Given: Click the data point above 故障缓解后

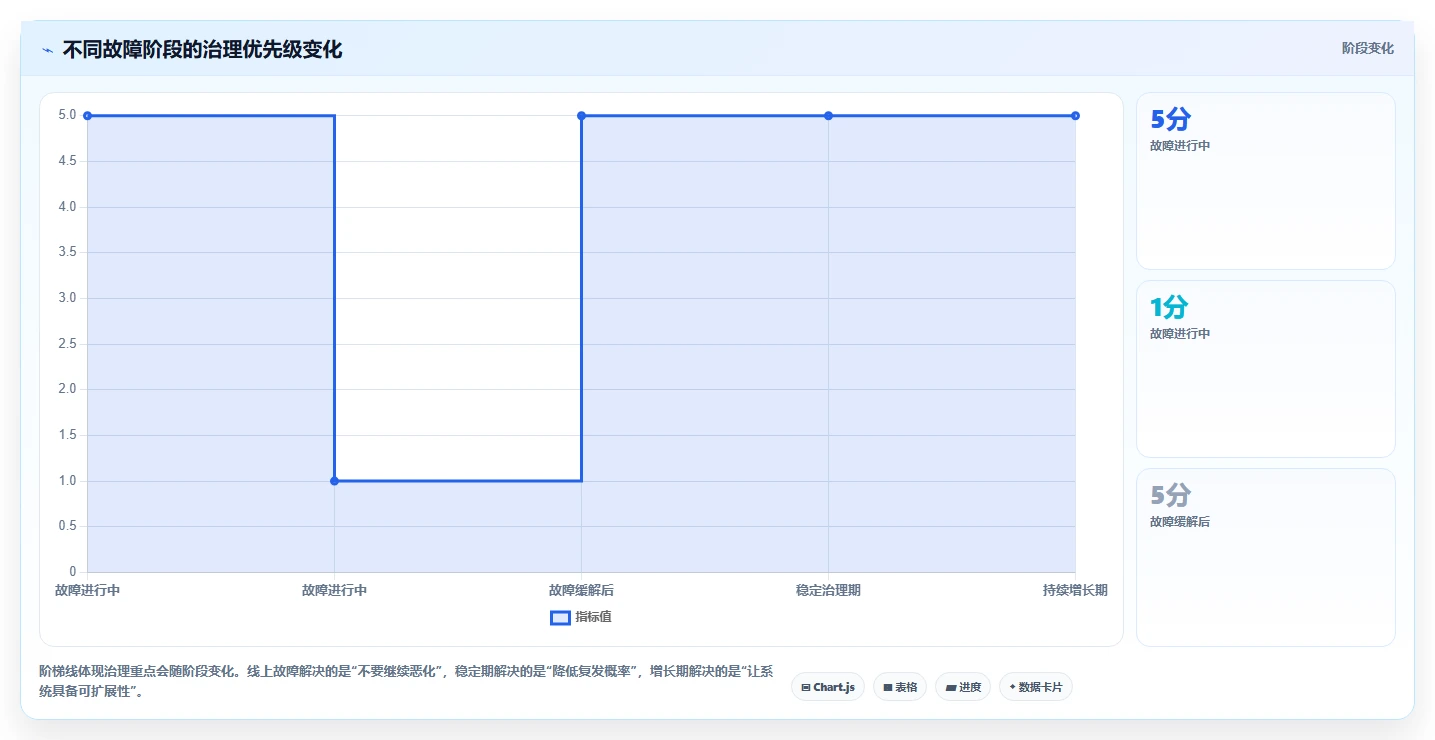Looking at the screenshot, I should click(581, 116).
